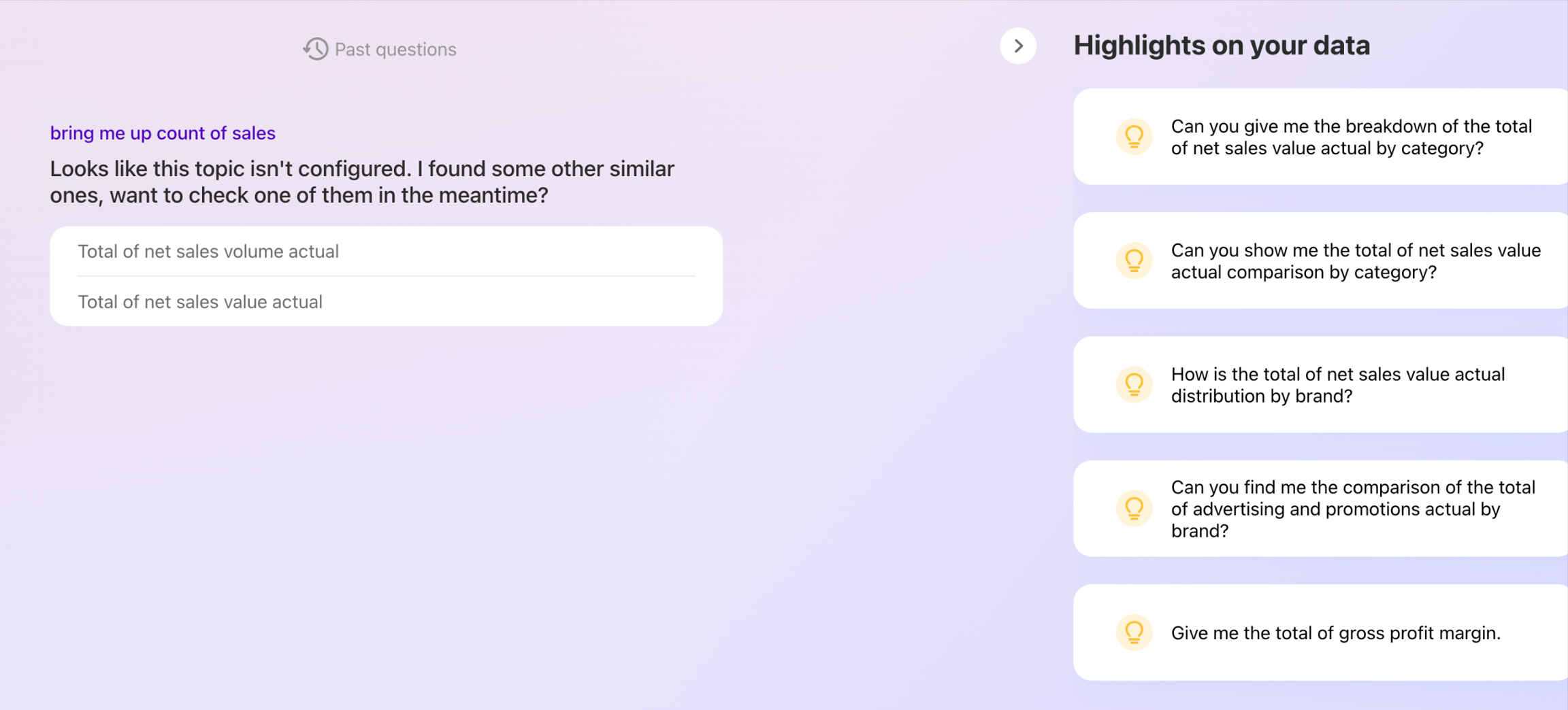Image resolution: width=1568 pixels, height=710 pixels.
Task: Click the 'topic isn't configured' response message
Action: point(362,182)
